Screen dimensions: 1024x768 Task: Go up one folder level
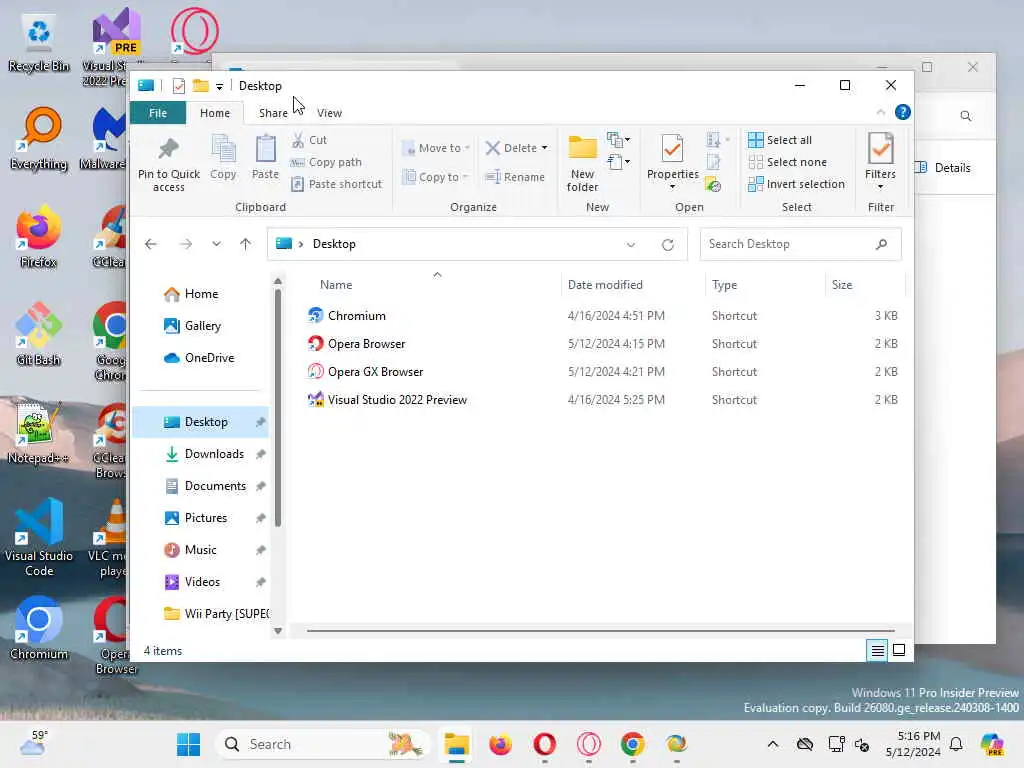tap(246, 244)
